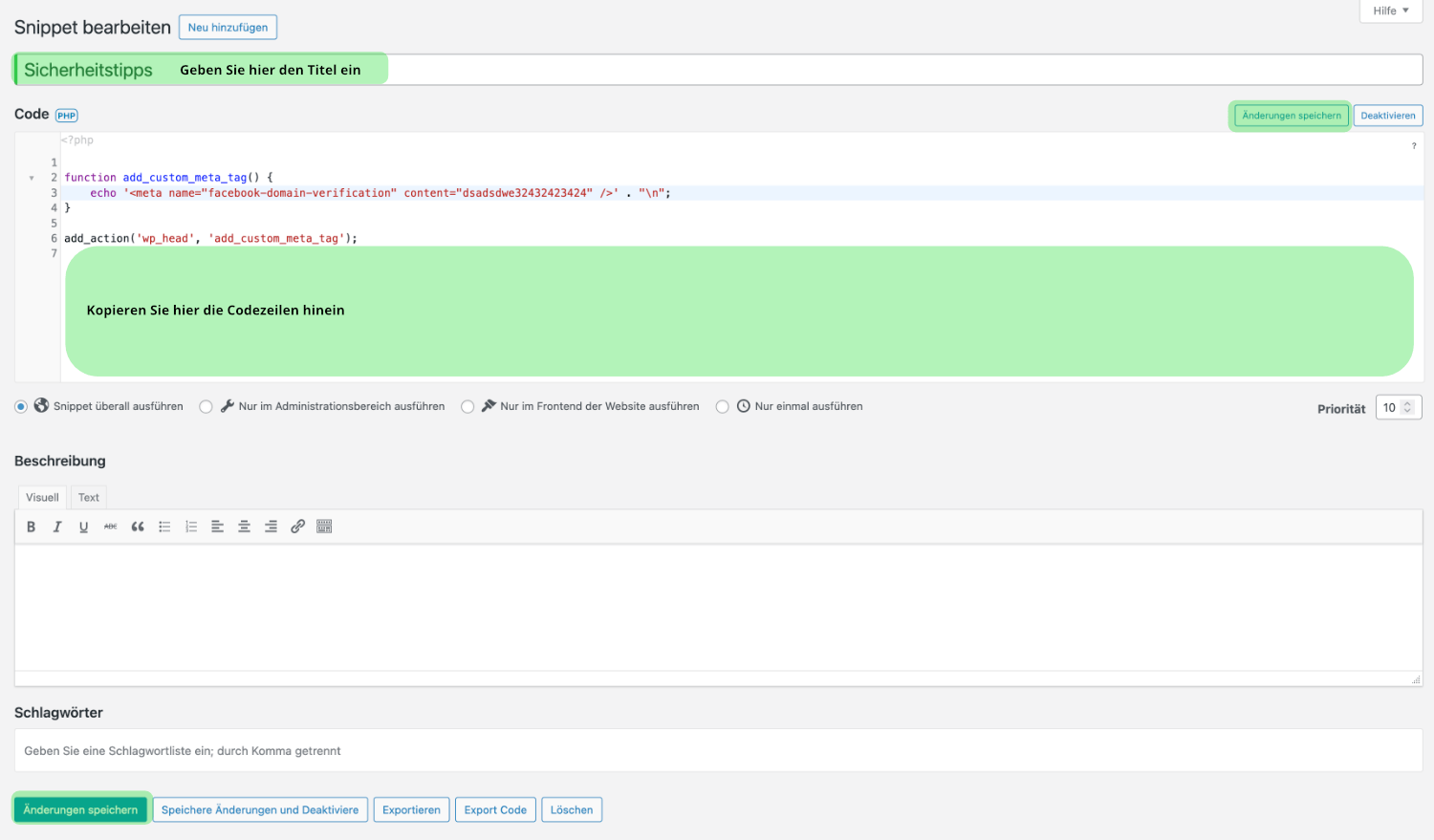The width and height of the screenshot is (1434, 840).
Task: Click top 'Änderungen speichern' button above code
Action: [1292, 116]
